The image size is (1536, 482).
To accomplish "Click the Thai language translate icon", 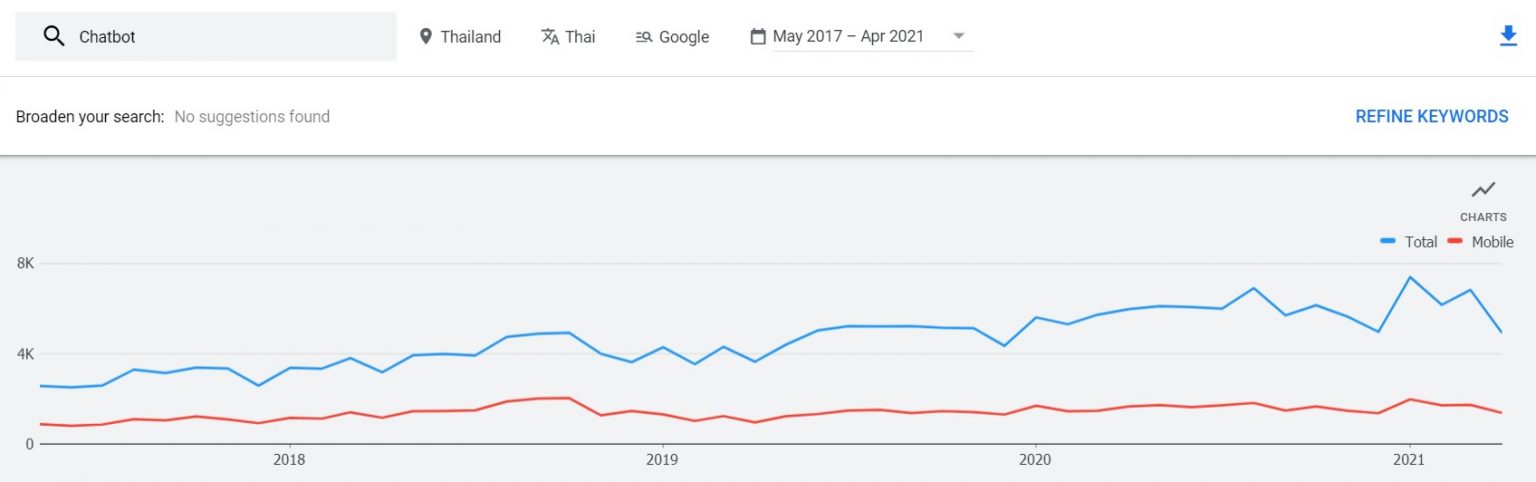I will [550, 37].
